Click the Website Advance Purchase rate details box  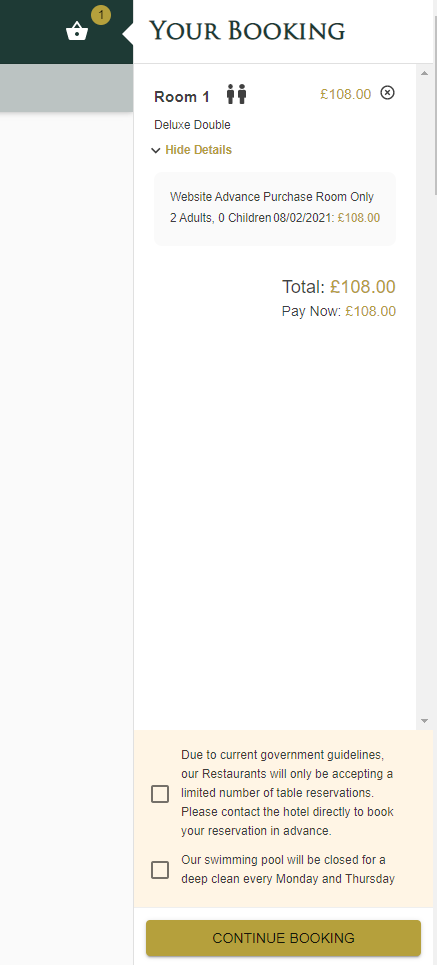pyautogui.click(x=275, y=209)
